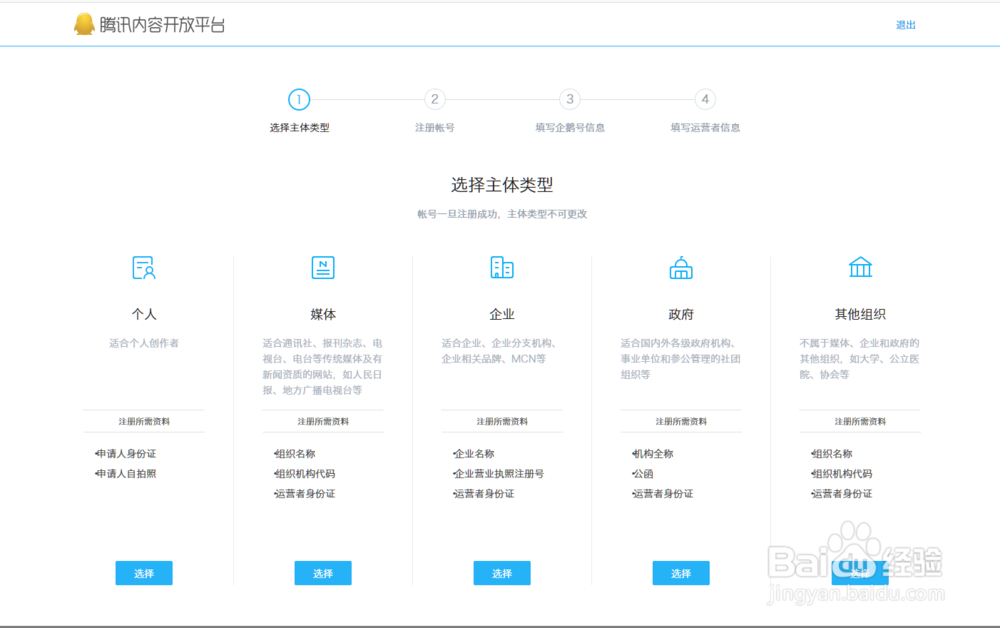
Task: Click 组织机构代码 under 媒体
Action: pyautogui.click(x=305, y=474)
